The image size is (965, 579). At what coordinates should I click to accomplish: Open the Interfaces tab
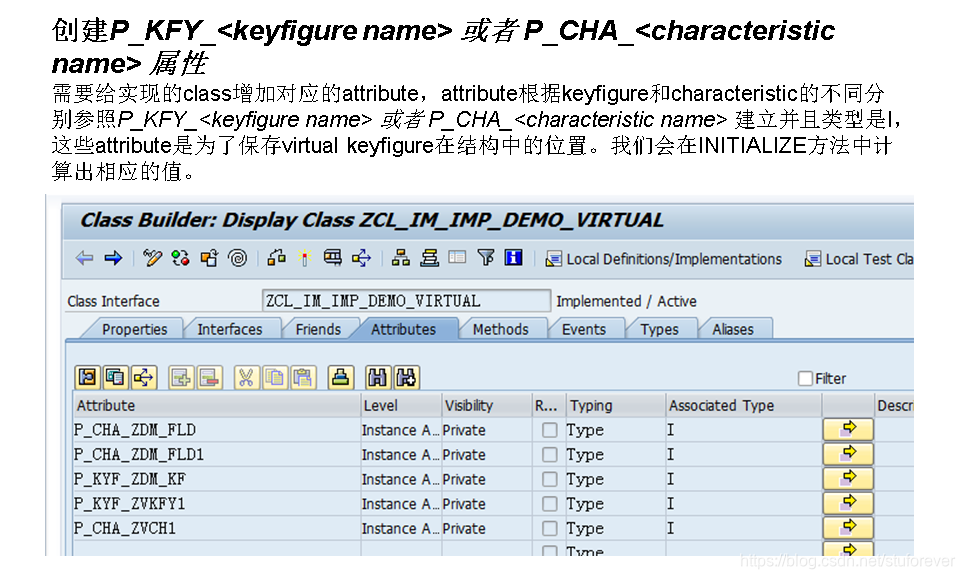(x=230, y=329)
